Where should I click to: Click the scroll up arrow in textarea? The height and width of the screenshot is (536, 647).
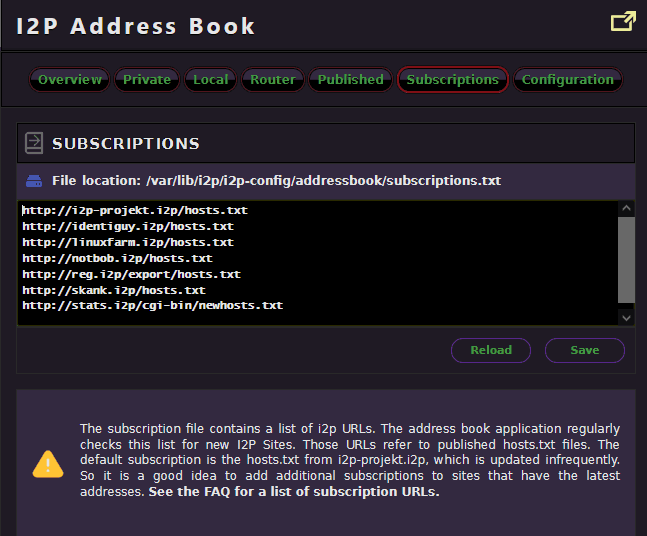coord(626,208)
